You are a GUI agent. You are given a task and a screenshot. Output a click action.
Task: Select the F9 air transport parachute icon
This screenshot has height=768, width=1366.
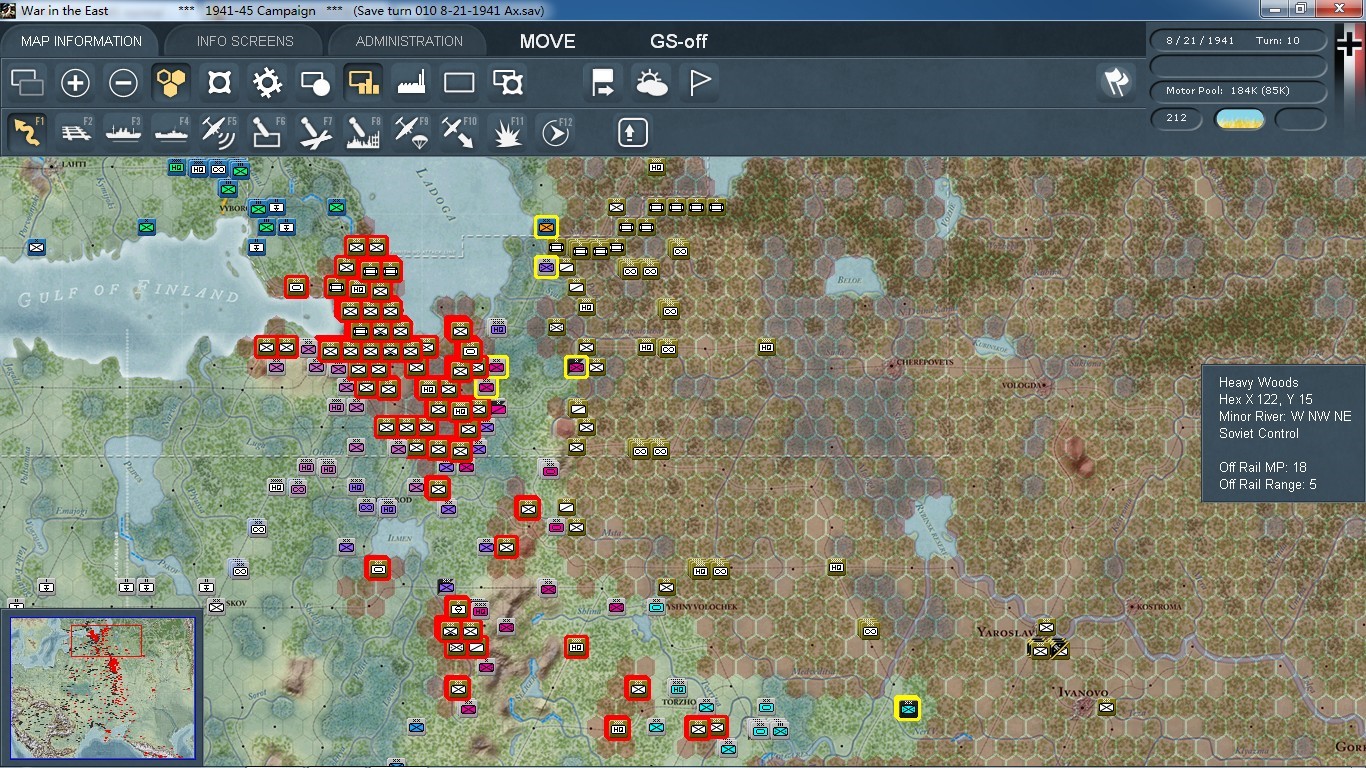point(411,132)
